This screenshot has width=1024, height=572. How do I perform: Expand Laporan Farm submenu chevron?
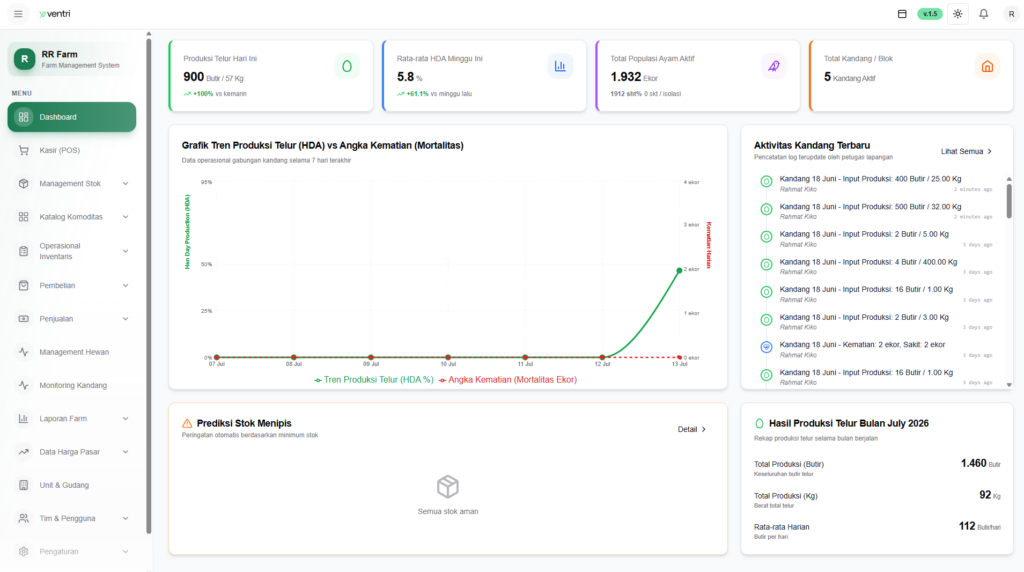point(125,419)
